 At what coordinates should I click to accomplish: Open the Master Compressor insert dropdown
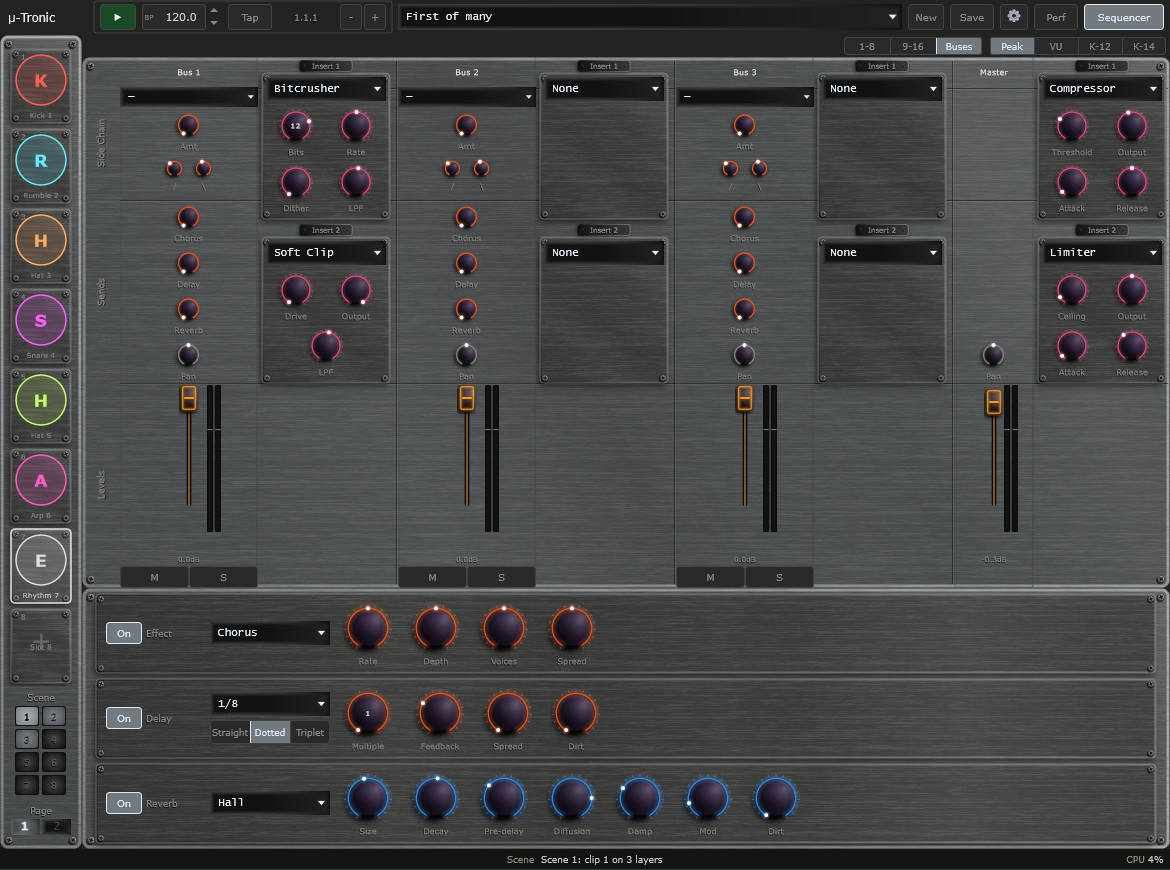(x=1102, y=89)
